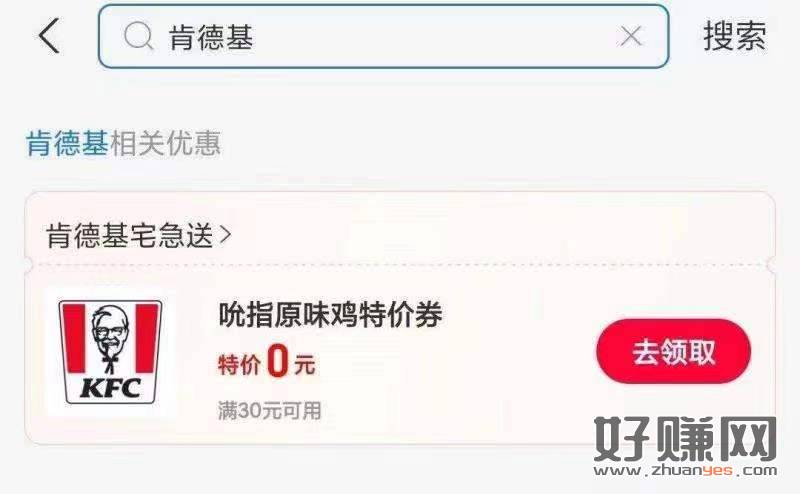The image size is (800, 494).
Task: Click the red 特价 label
Action: (x=239, y=365)
